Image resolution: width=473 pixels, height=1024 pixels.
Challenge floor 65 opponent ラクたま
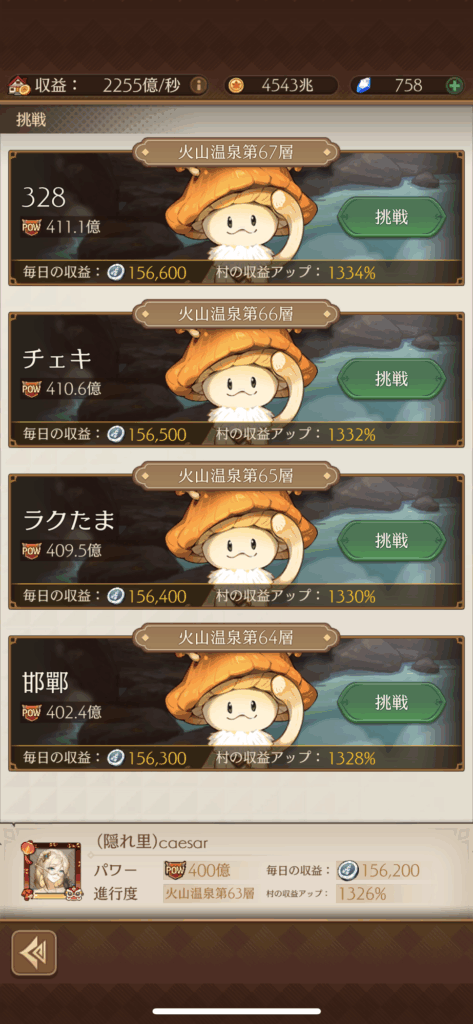[391, 541]
